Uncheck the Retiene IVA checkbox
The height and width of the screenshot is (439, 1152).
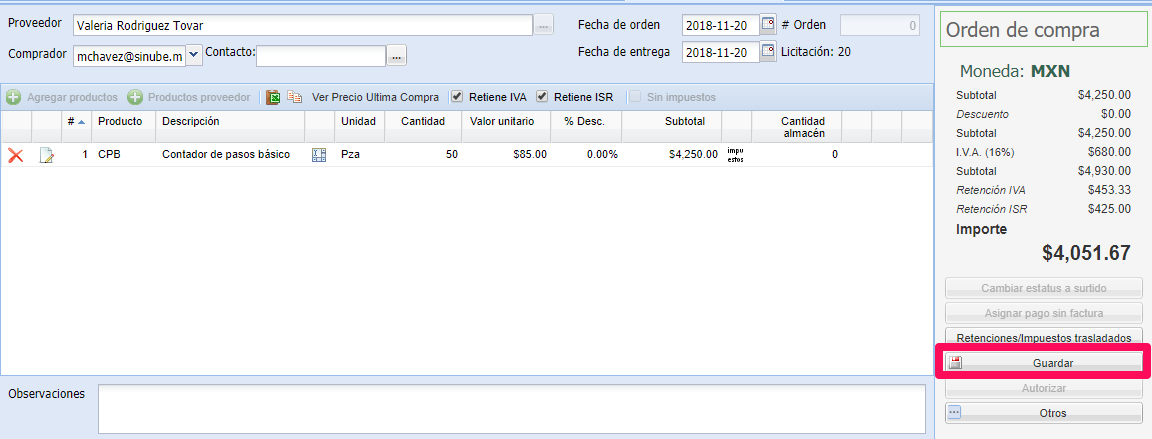coord(457,97)
